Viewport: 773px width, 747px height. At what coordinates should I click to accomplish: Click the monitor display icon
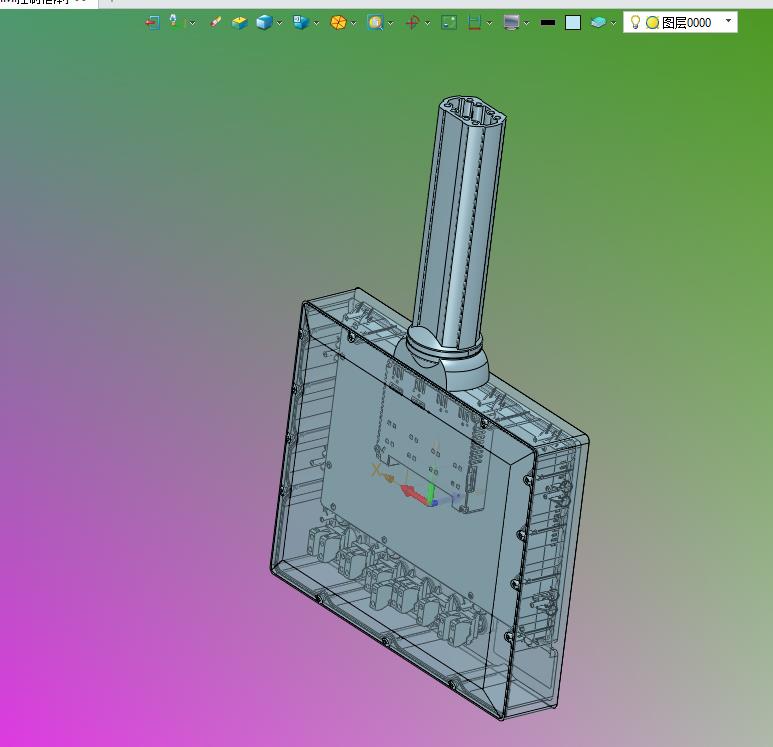tap(512, 23)
